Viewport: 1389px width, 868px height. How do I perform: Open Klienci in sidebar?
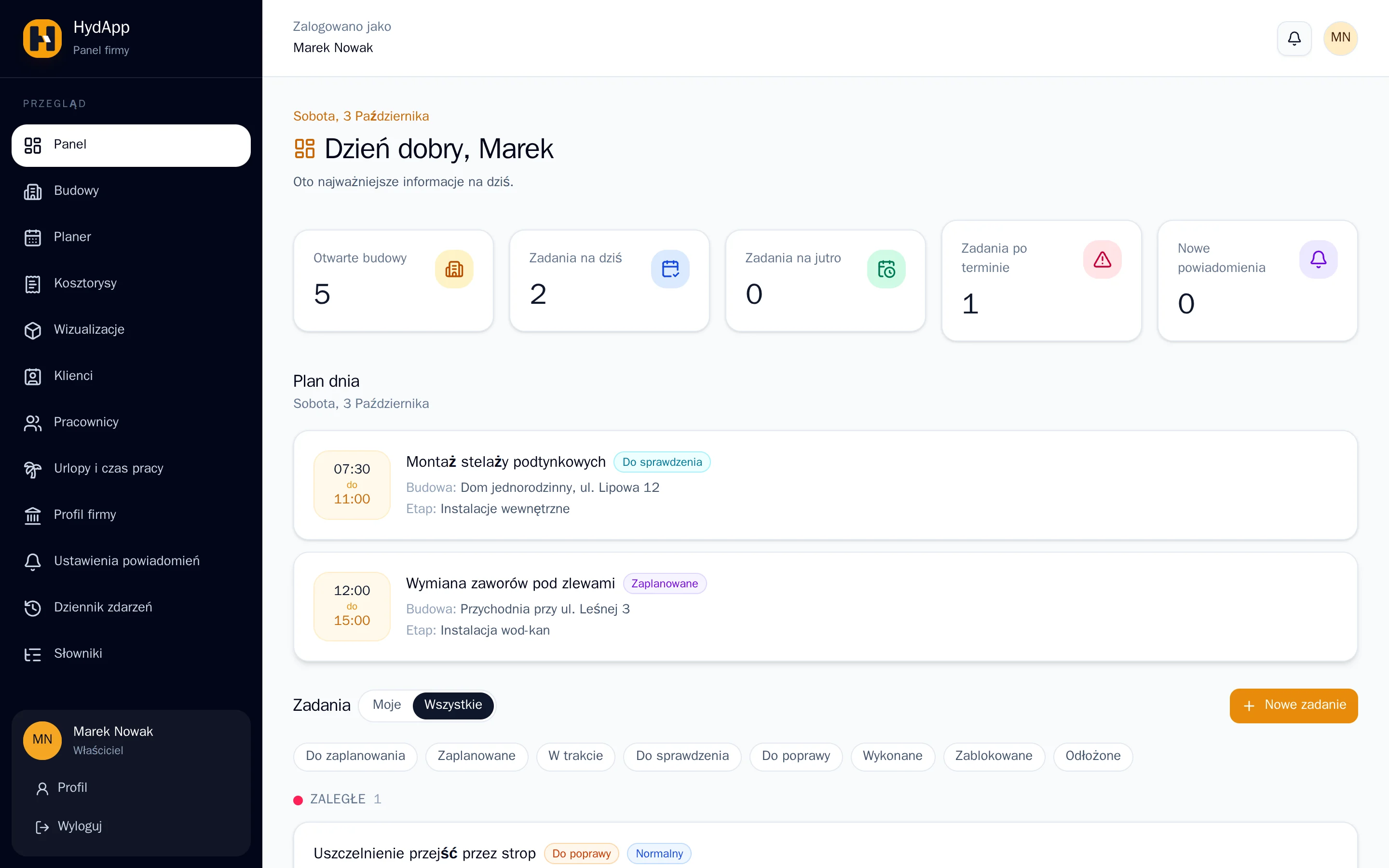tap(131, 376)
